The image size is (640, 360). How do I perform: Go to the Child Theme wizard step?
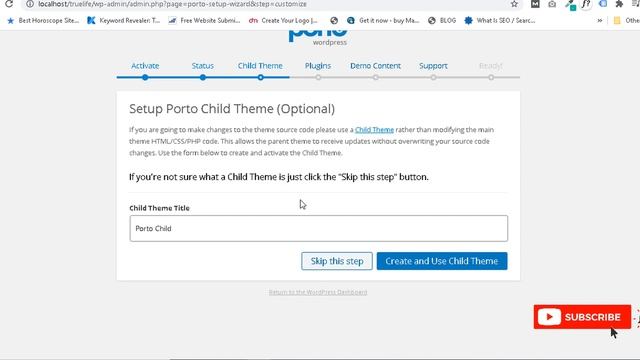point(260,66)
